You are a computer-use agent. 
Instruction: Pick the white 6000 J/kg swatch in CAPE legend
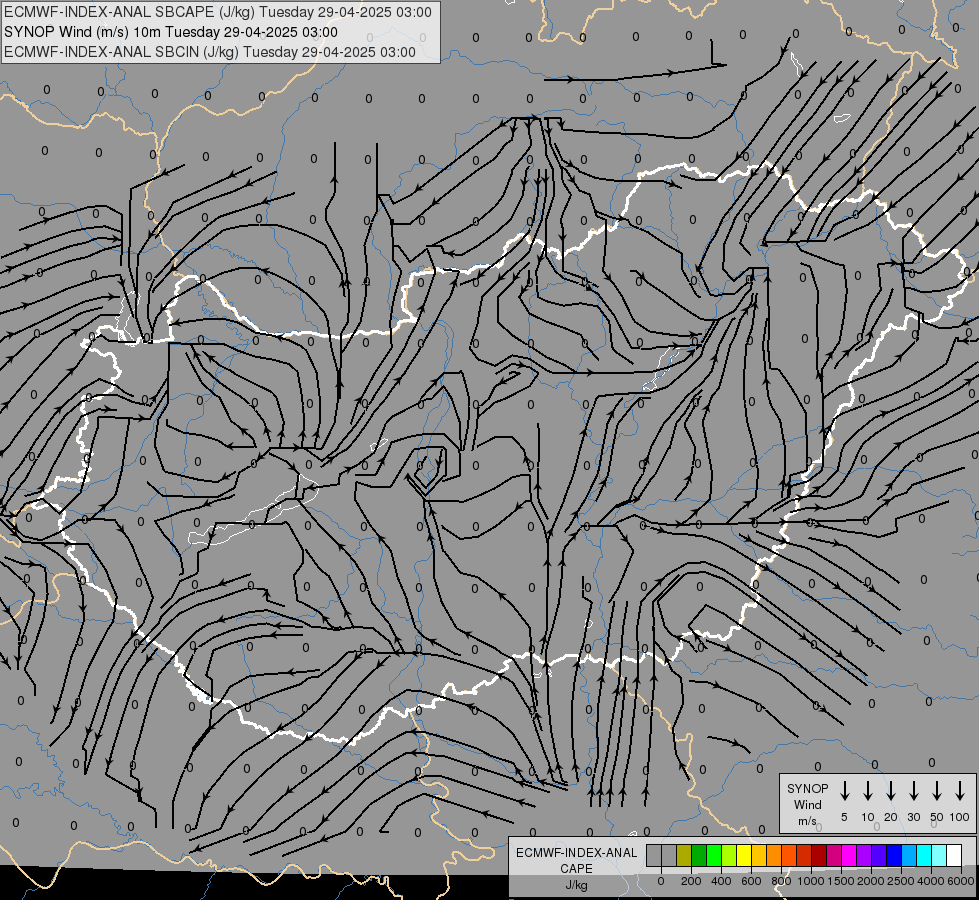pyautogui.click(x=954, y=855)
